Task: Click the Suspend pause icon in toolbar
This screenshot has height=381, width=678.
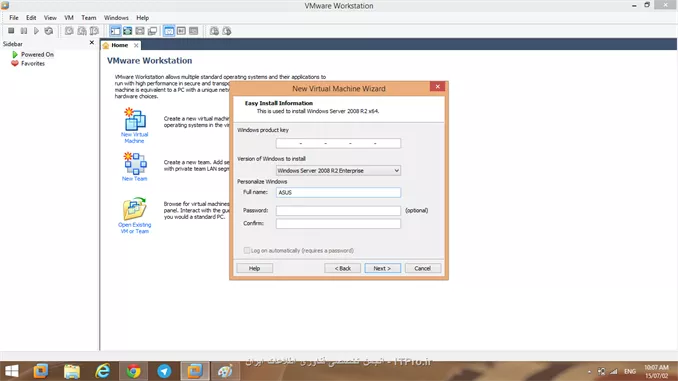Action: 24,31
